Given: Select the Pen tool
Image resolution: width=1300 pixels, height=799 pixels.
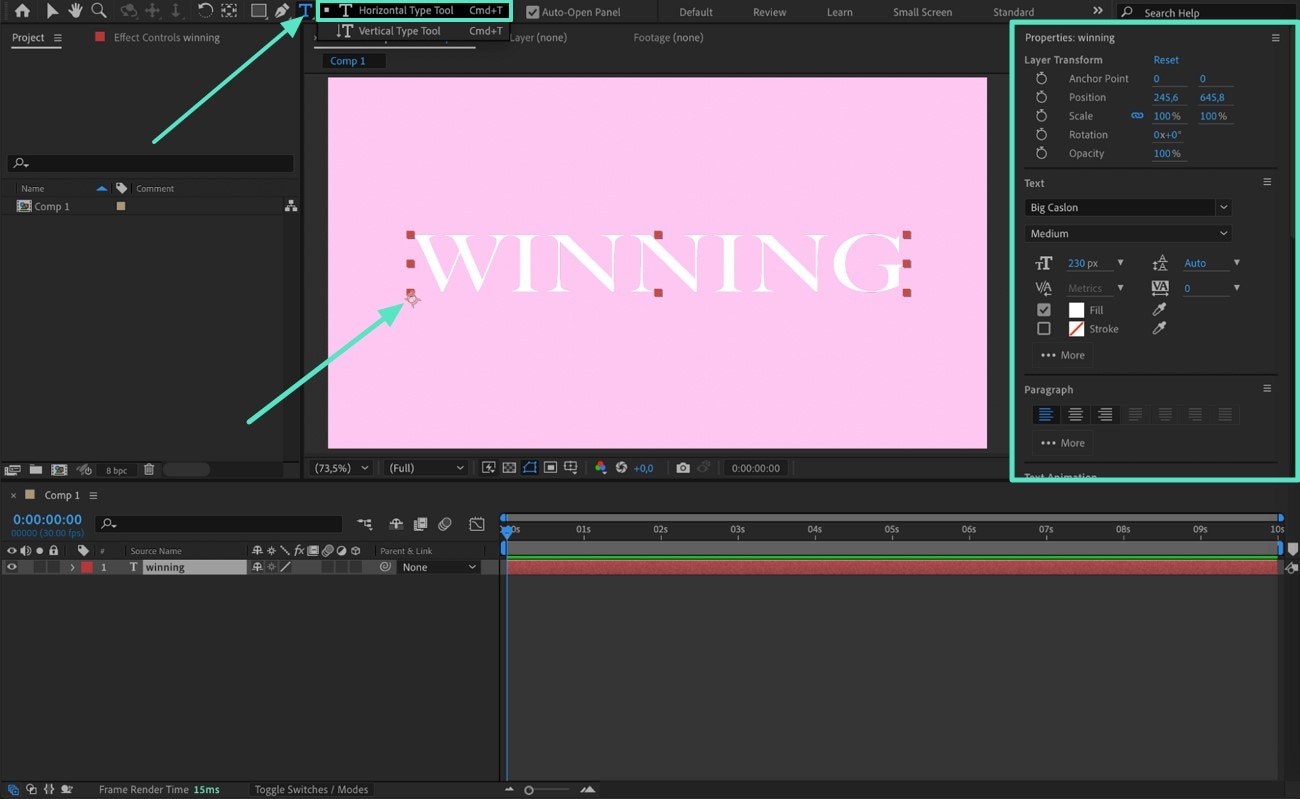Looking at the screenshot, I should 281,11.
